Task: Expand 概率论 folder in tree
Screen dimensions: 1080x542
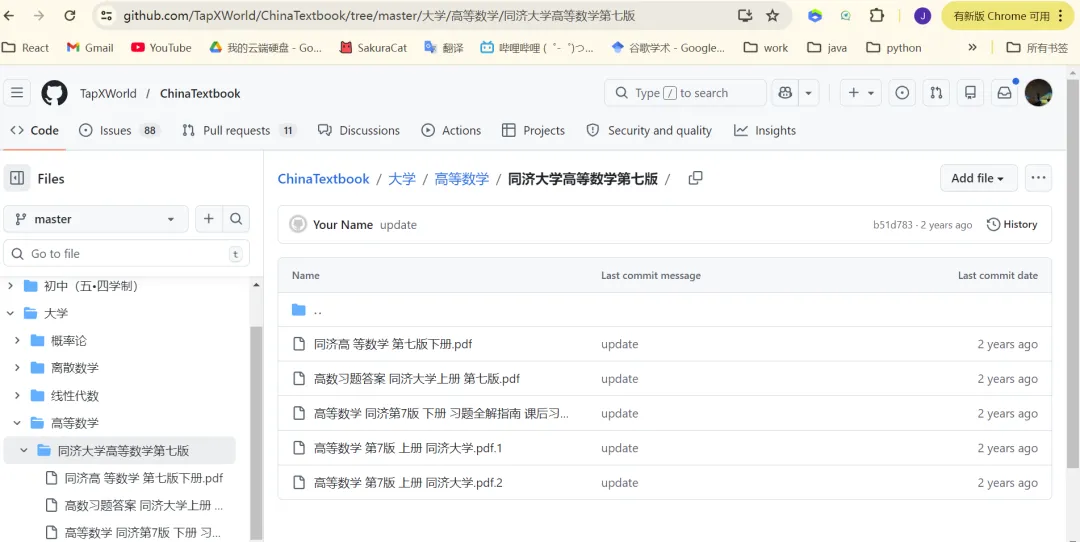Action: [x=17, y=341]
